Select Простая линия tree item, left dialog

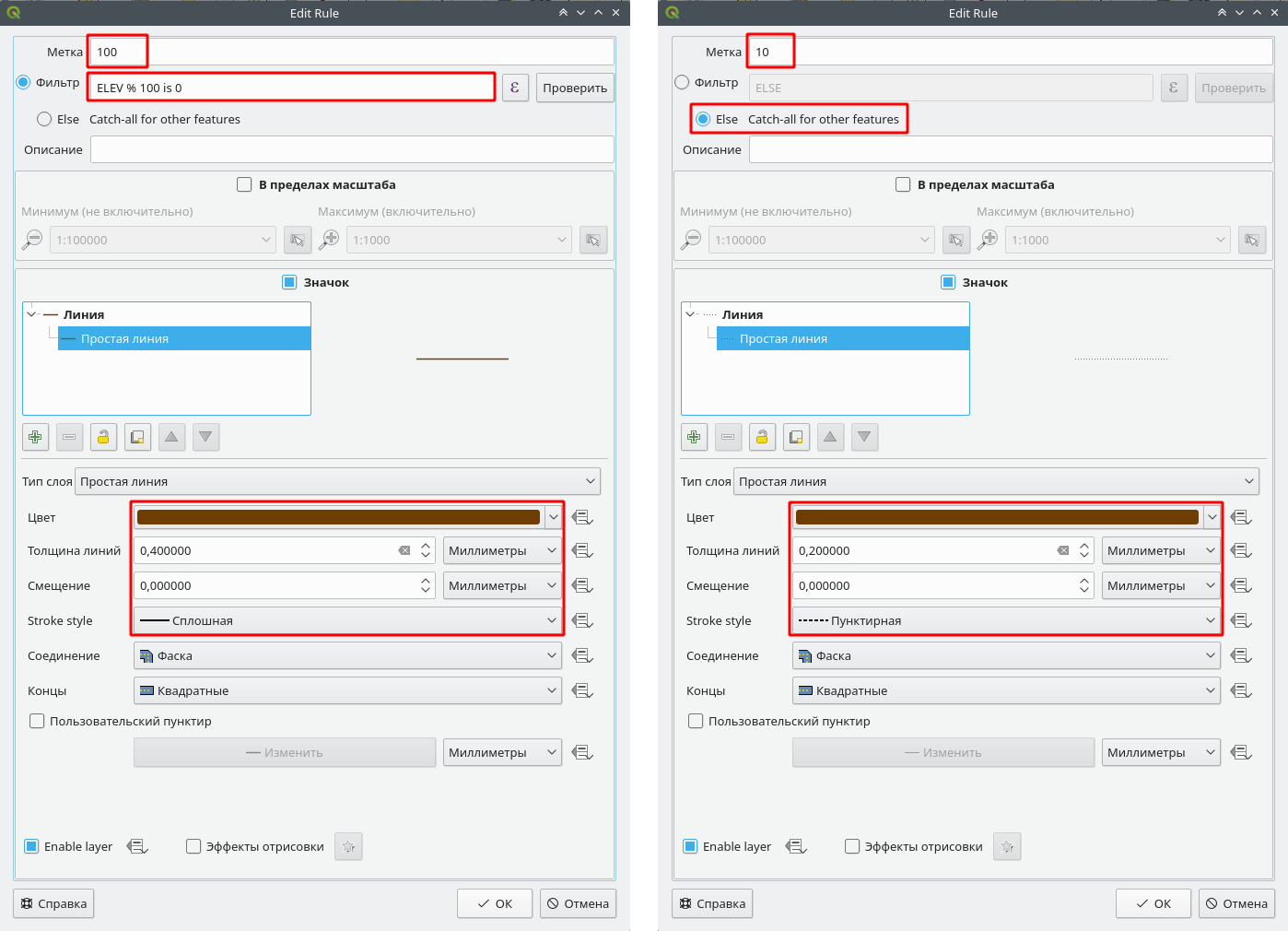(184, 338)
